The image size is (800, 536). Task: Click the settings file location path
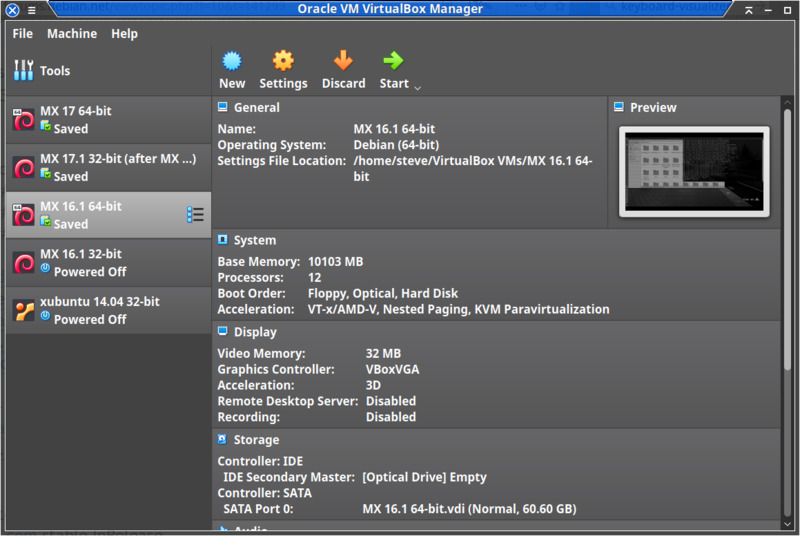coord(473,168)
